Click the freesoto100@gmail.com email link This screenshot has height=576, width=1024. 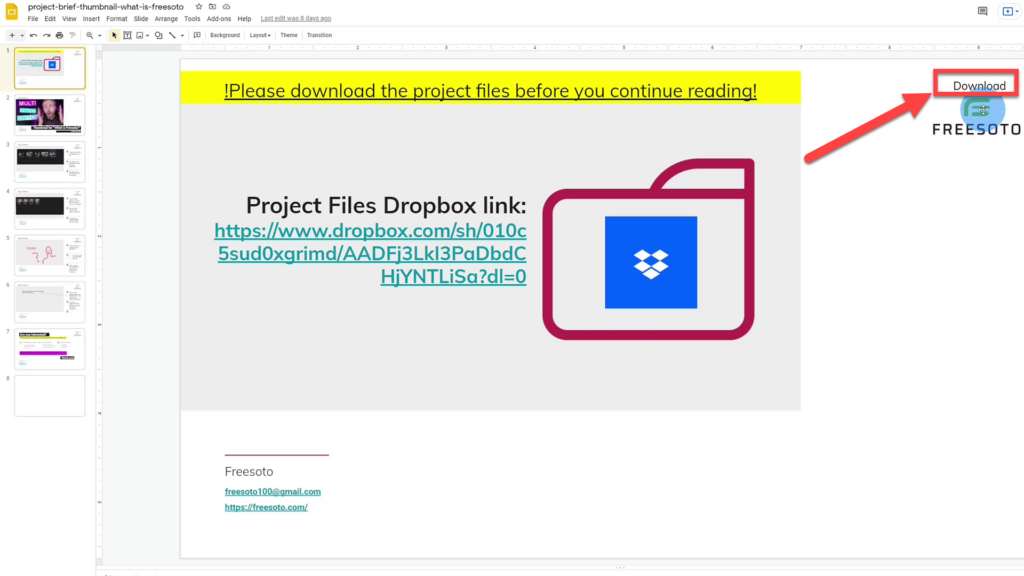point(272,492)
